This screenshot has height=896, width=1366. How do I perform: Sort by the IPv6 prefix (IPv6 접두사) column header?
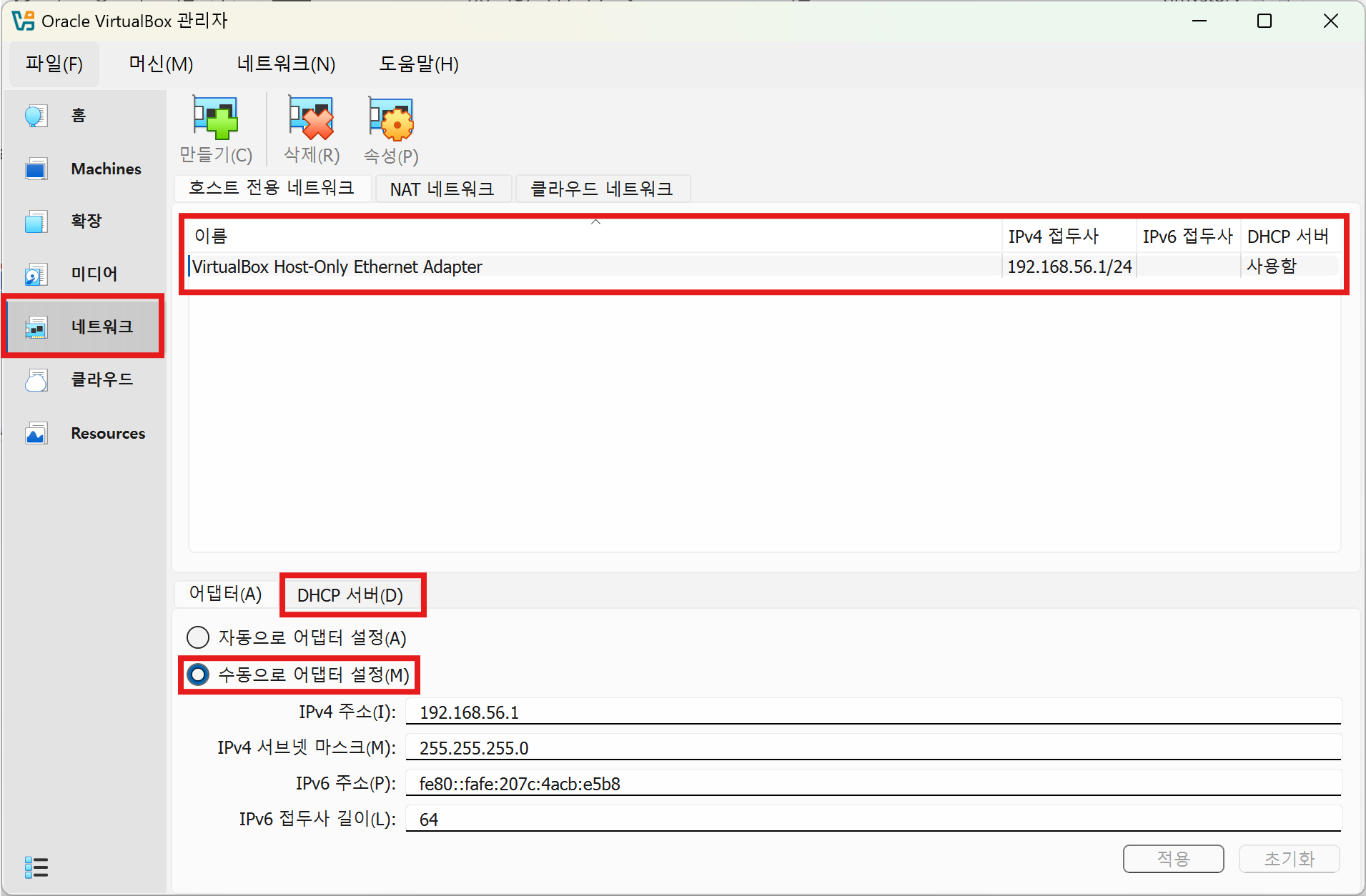click(1188, 237)
